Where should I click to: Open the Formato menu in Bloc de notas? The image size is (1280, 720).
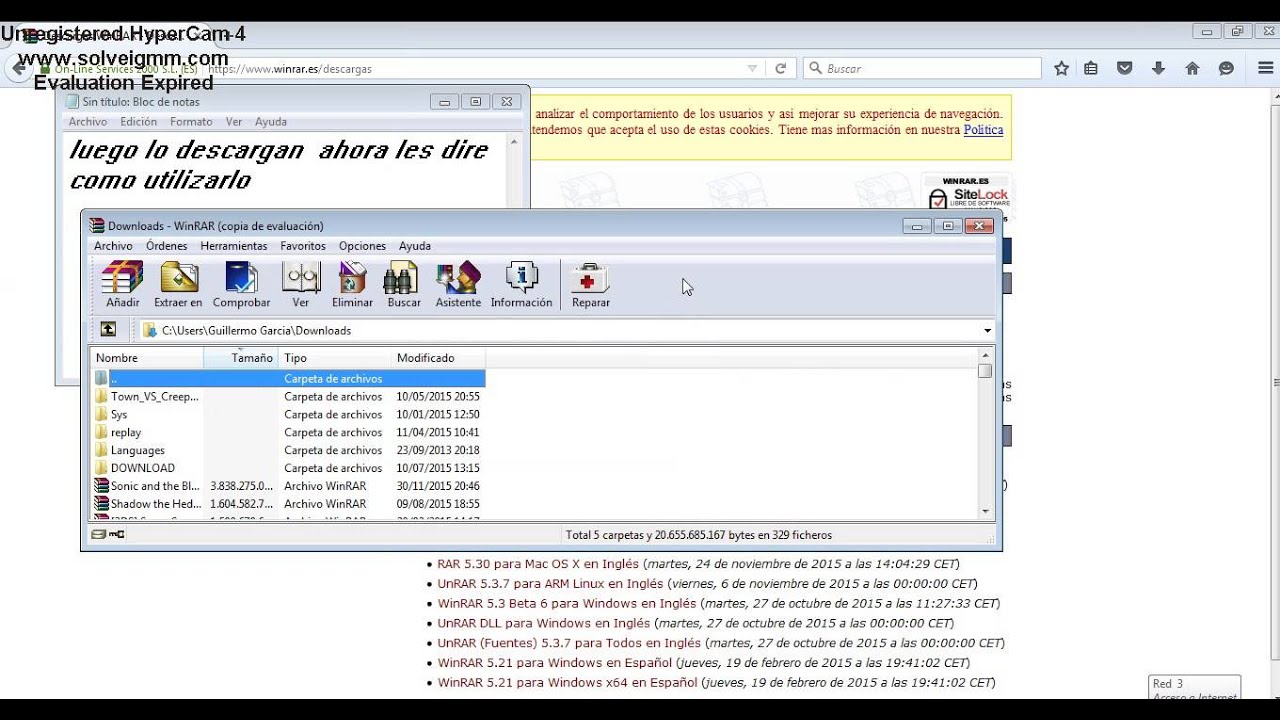[191, 122]
